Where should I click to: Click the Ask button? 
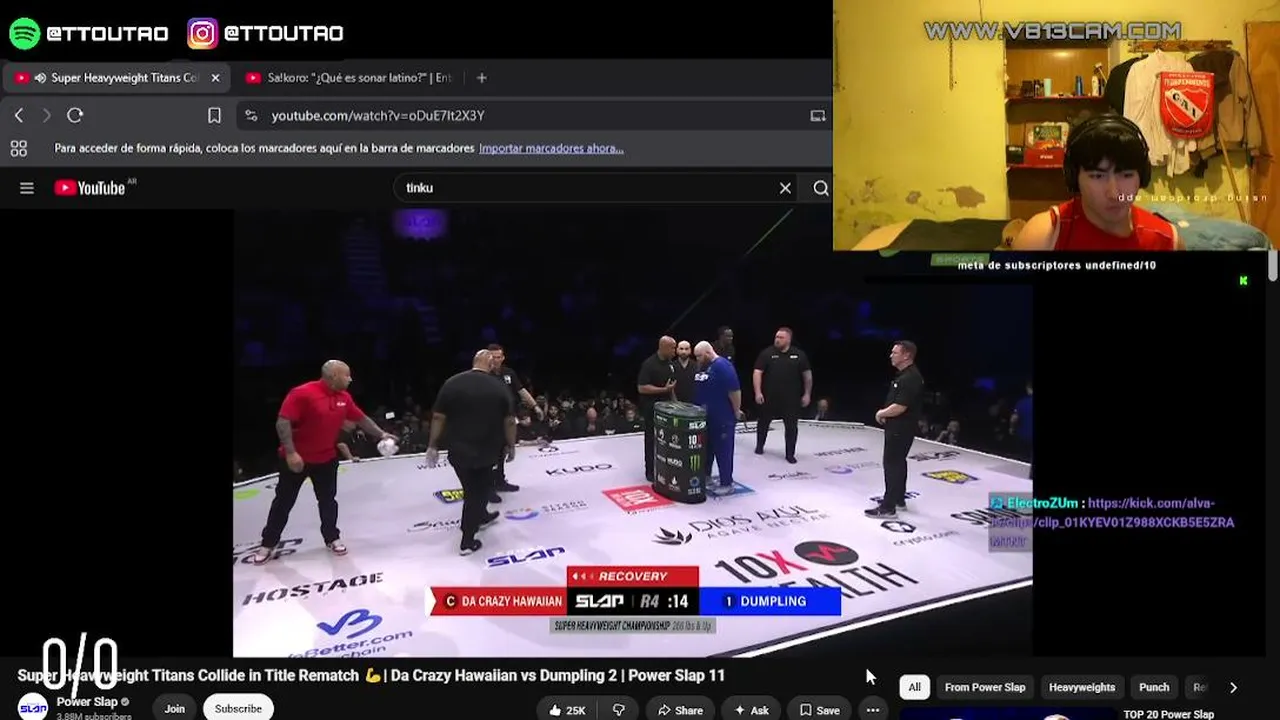(751, 710)
